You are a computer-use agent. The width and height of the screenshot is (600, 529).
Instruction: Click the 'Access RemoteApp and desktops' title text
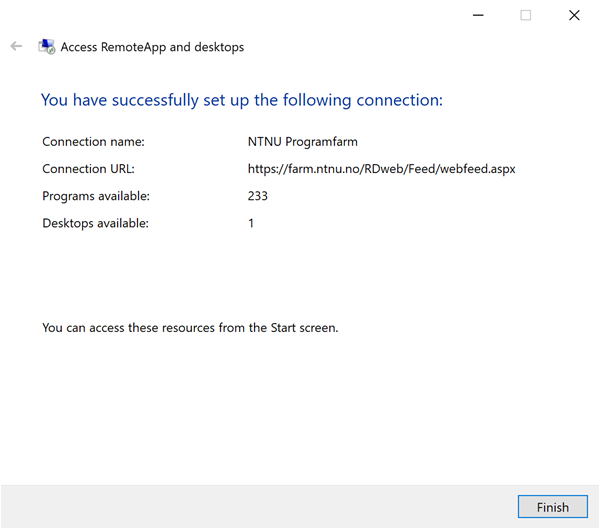[x=152, y=47]
